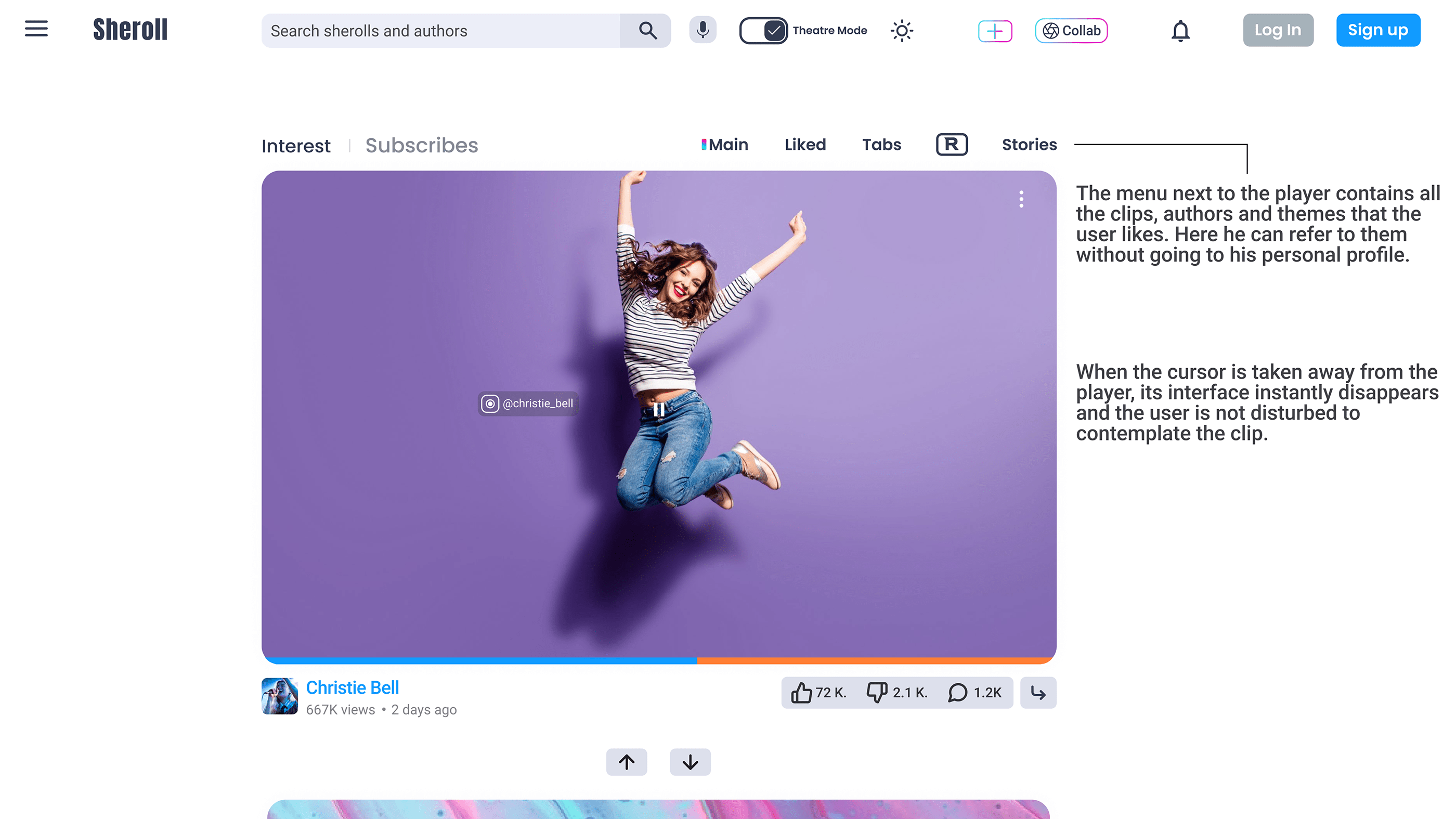The height and width of the screenshot is (819, 1456).
Task: Seek on the video progress bar
Action: [x=658, y=660]
